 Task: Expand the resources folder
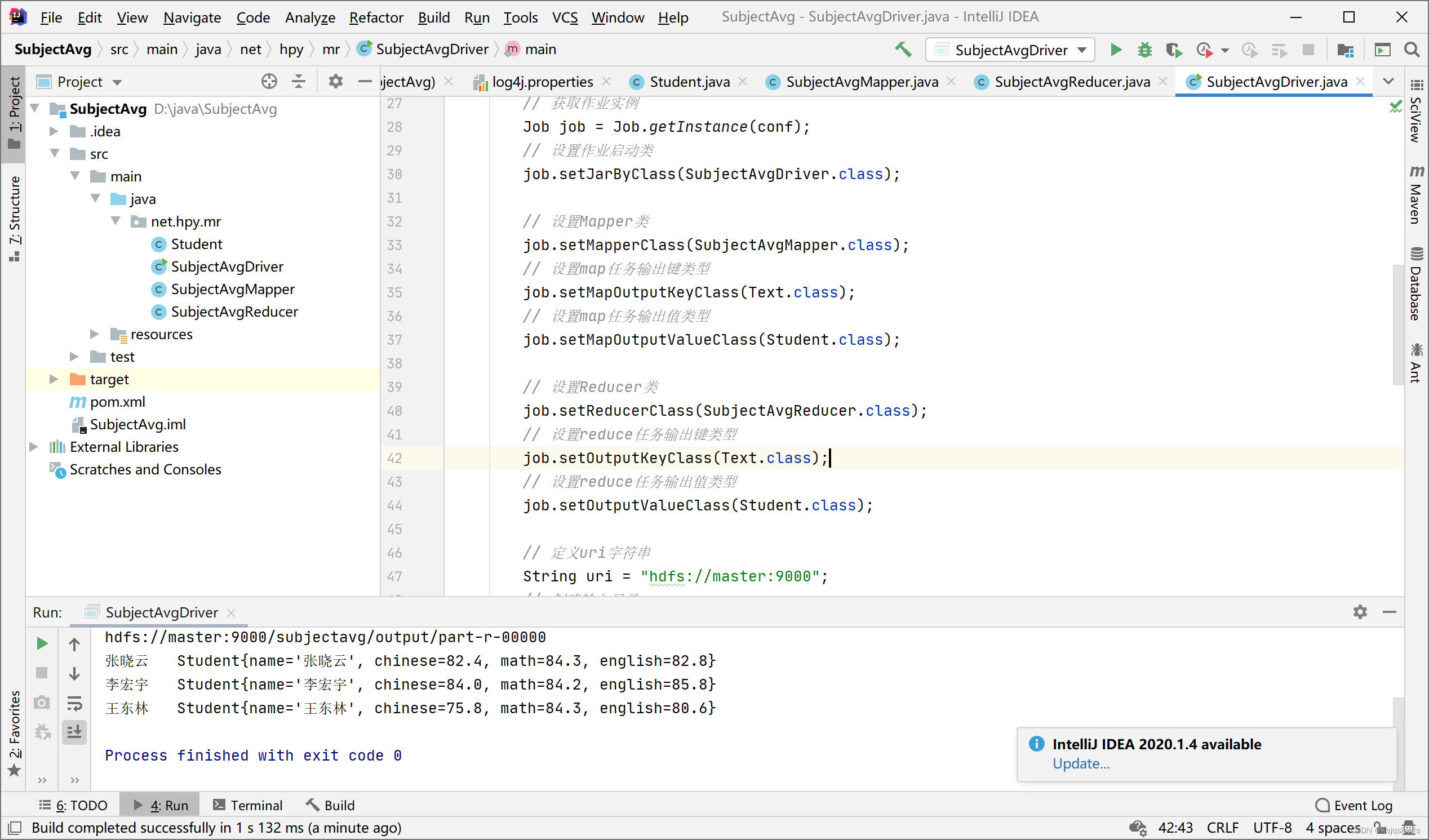click(x=94, y=334)
